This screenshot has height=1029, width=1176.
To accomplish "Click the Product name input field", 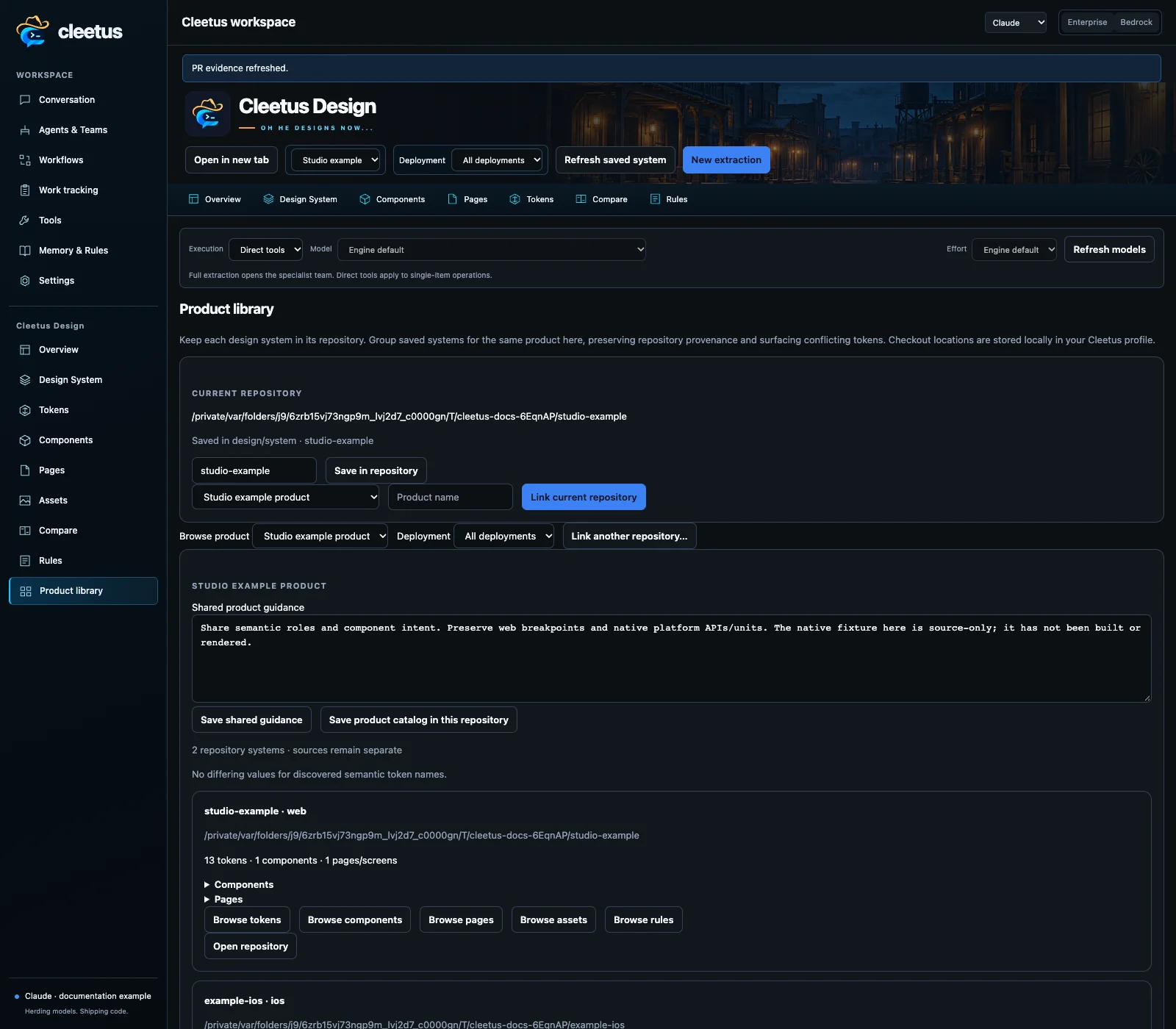I will [451, 497].
